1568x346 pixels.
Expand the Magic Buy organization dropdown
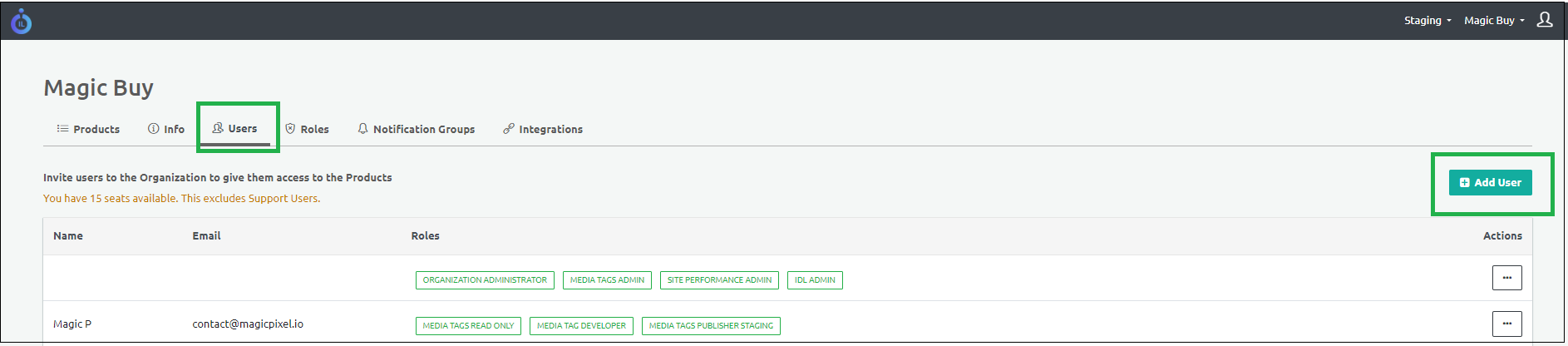pyautogui.click(x=1493, y=21)
